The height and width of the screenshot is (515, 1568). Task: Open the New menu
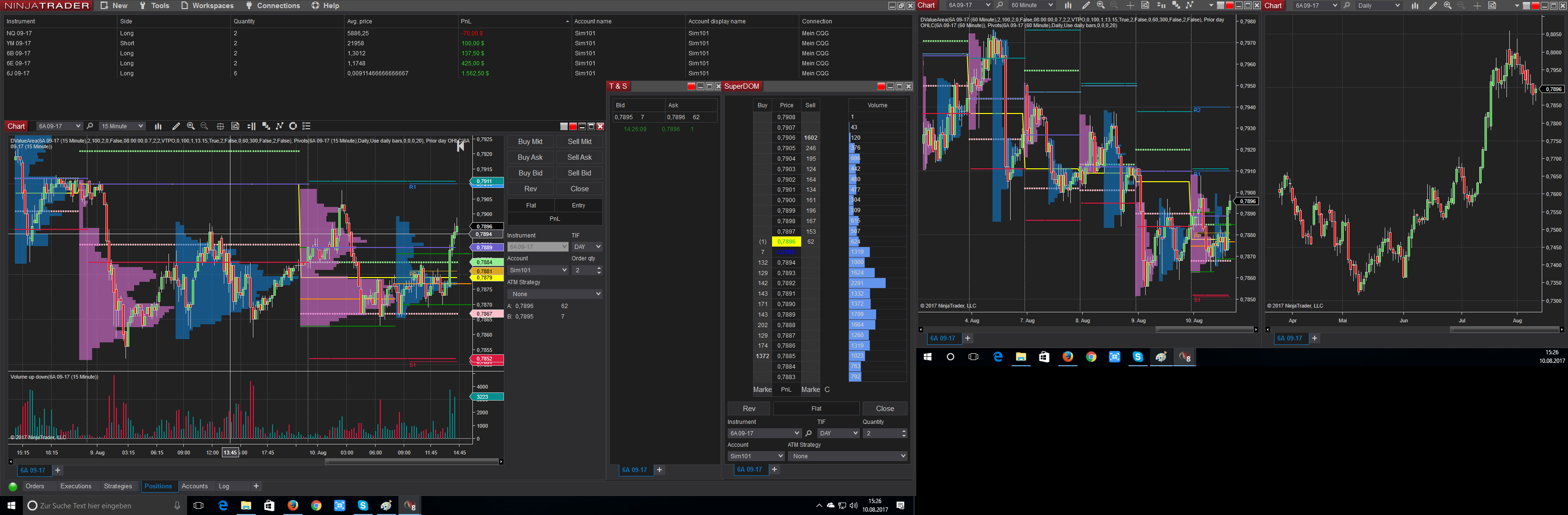tap(114, 5)
